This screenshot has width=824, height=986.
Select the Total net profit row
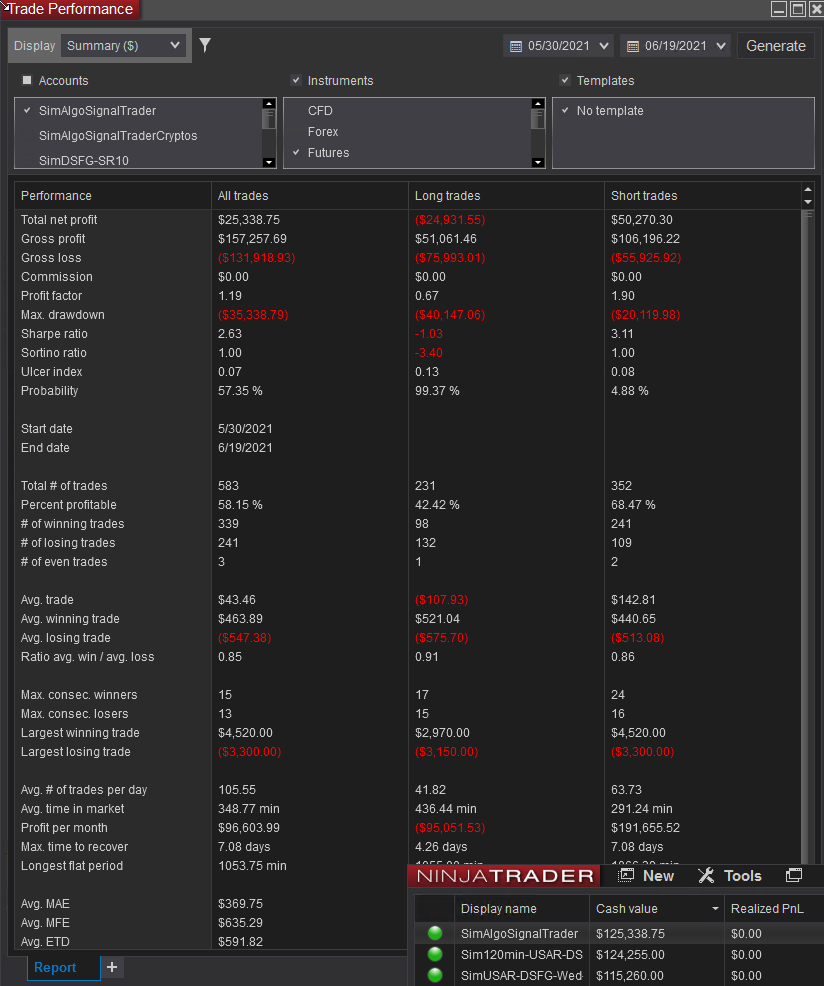point(408,219)
